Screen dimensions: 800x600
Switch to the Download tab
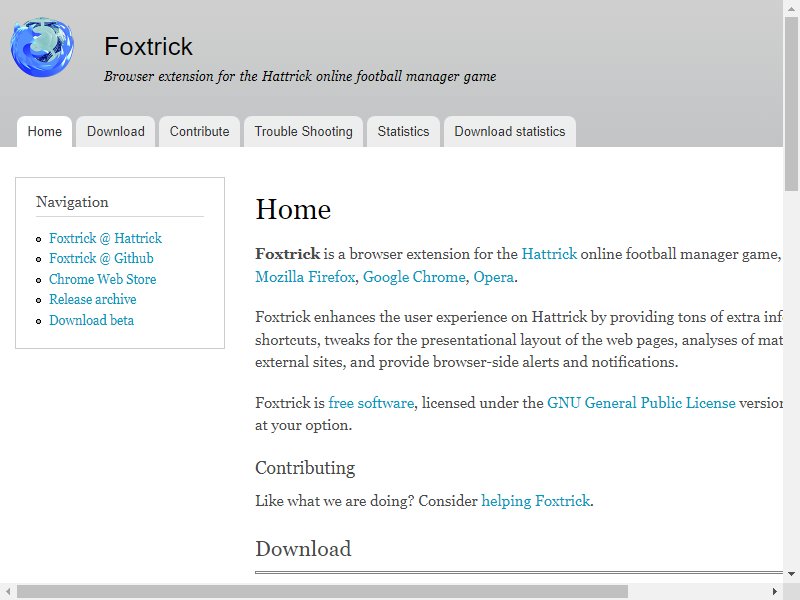(116, 132)
